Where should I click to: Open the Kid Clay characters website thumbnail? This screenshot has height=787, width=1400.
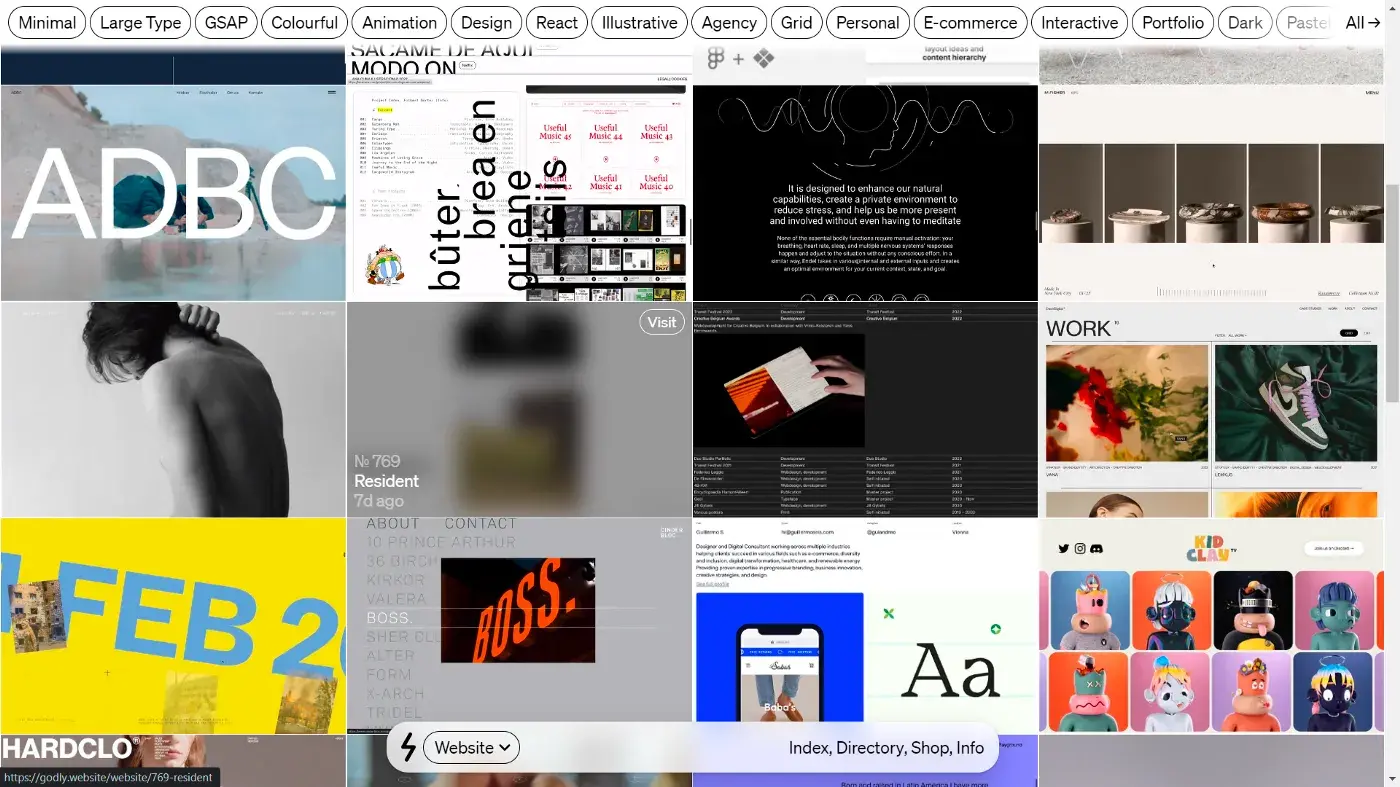[x=1211, y=626]
